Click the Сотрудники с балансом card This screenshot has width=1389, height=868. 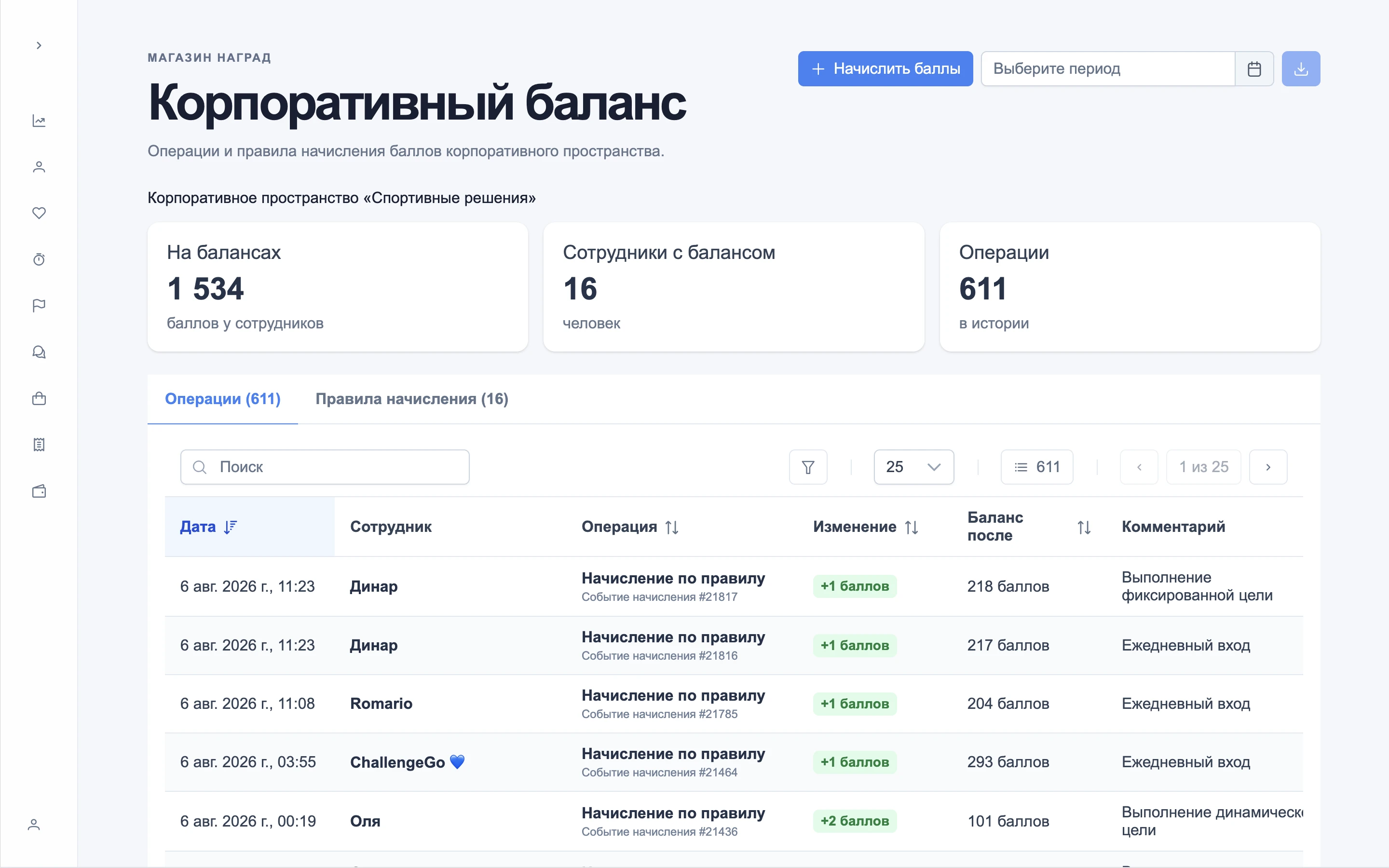[x=734, y=287]
